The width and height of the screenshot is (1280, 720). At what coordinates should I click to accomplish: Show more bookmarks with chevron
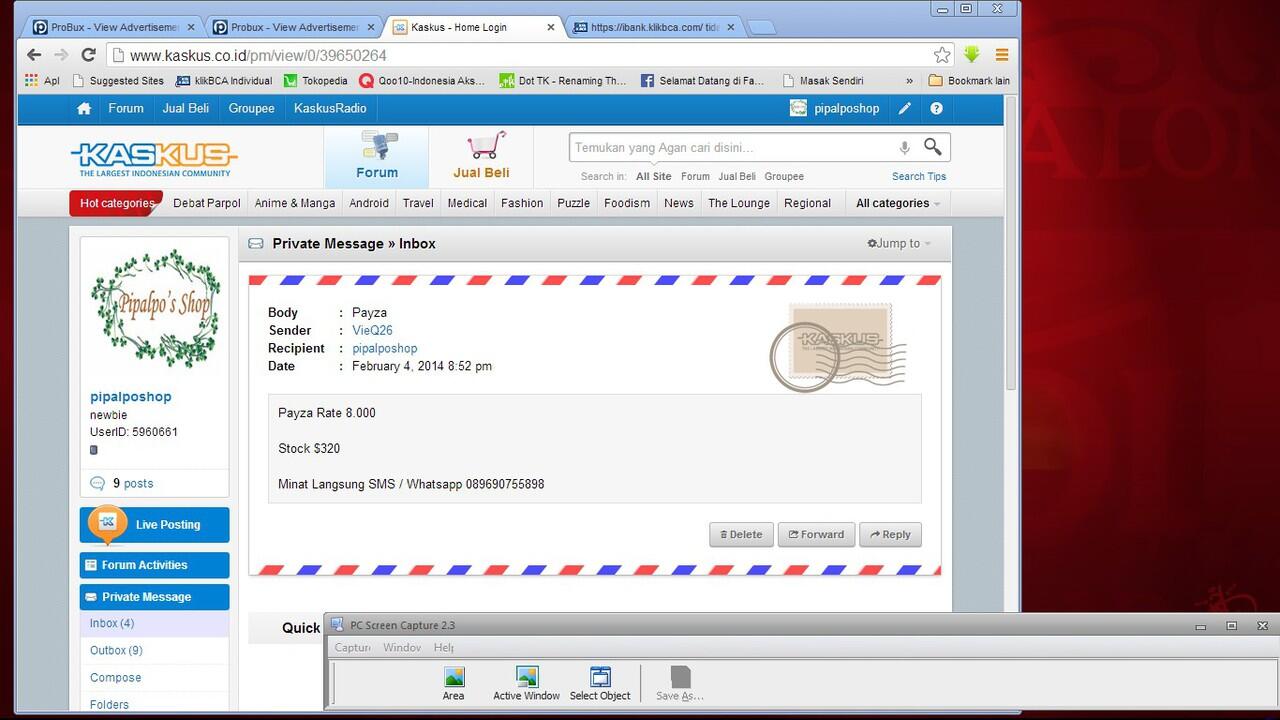click(x=909, y=81)
